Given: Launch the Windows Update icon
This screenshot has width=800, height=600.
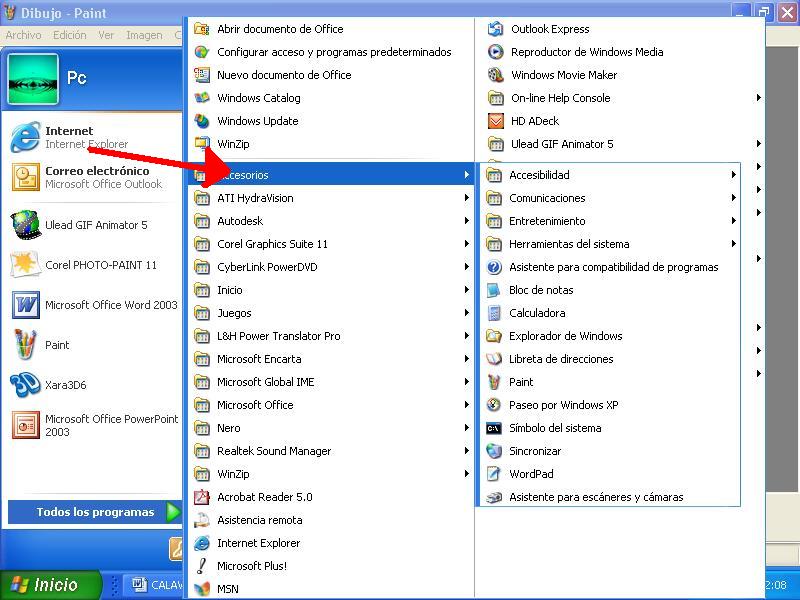Looking at the screenshot, I should coord(202,121).
